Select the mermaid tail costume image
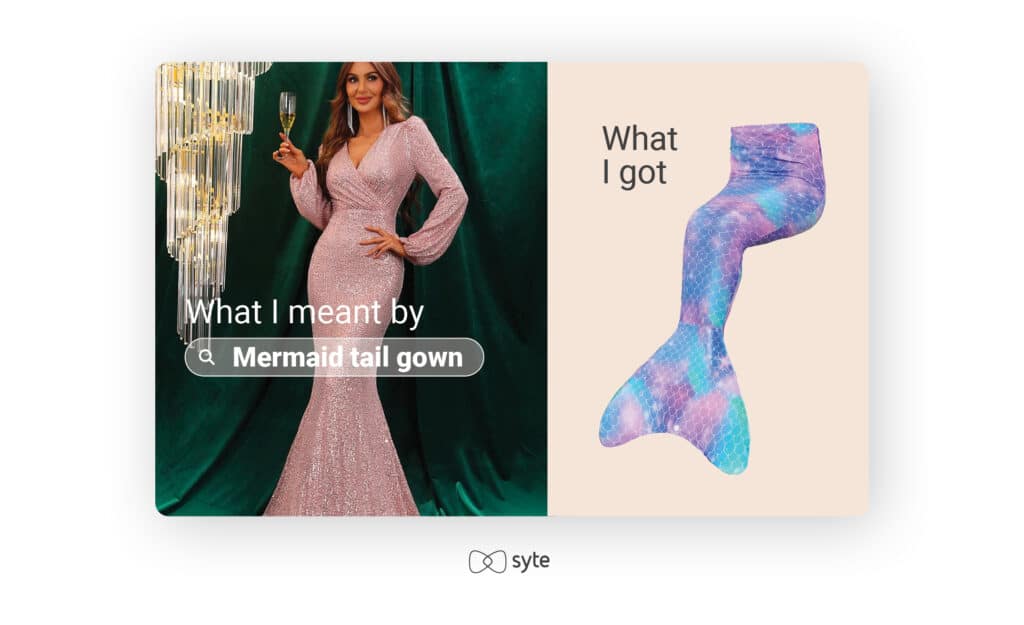Screen dimensions: 1024x625 click(x=712, y=297)
